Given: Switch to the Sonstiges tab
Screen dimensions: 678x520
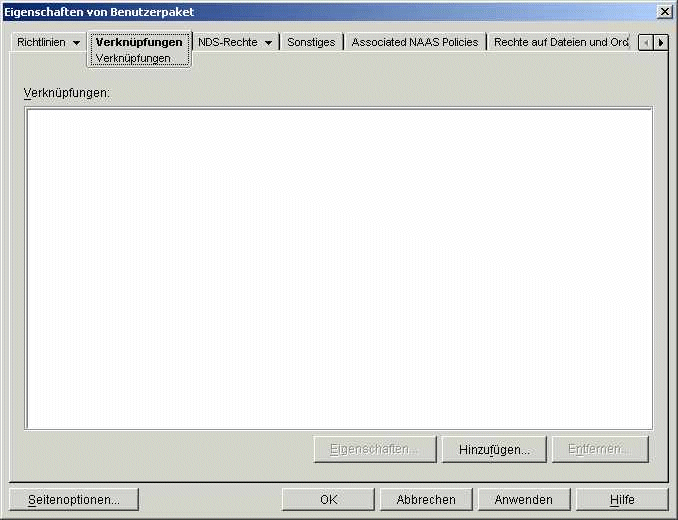Looking at the screenshot, I should click(x=311, y=42).
